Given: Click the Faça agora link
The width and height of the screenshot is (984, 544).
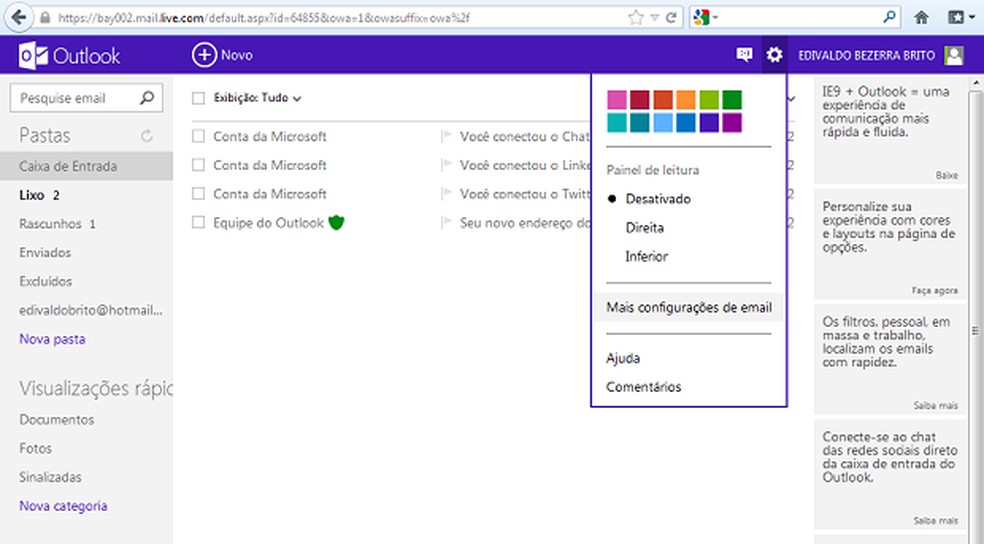Looking at the screenshot, I should point(934,291).
